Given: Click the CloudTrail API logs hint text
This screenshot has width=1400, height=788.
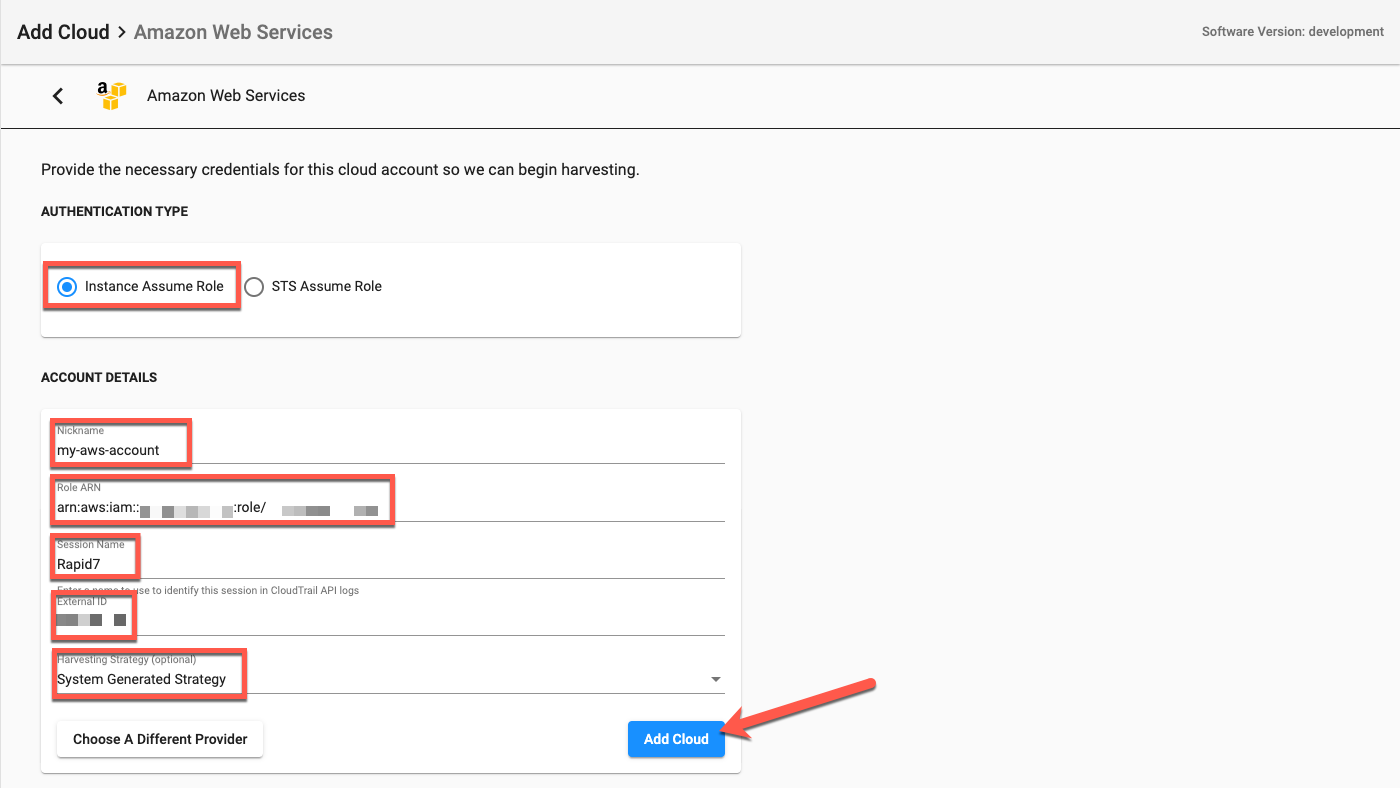Looking at the screenshot, I should tap(208, 590).
